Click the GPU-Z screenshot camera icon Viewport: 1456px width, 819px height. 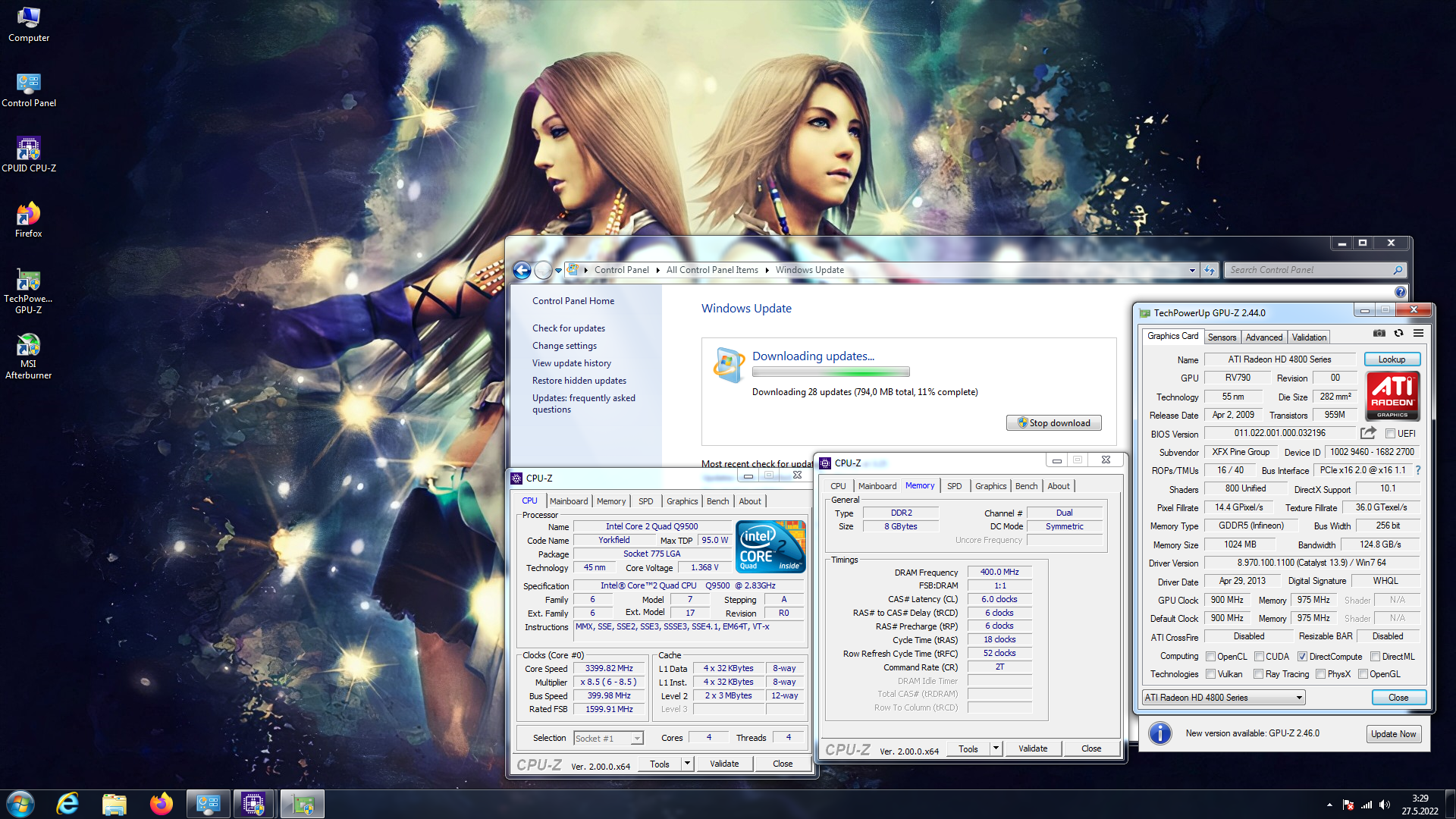[x=1379, y=334]
